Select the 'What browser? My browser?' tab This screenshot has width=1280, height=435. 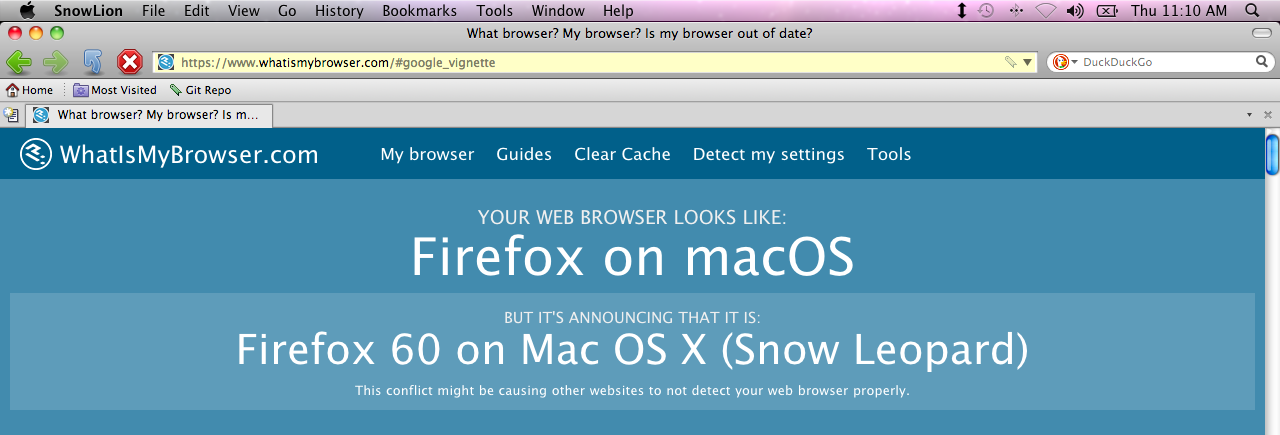[150, 115]
